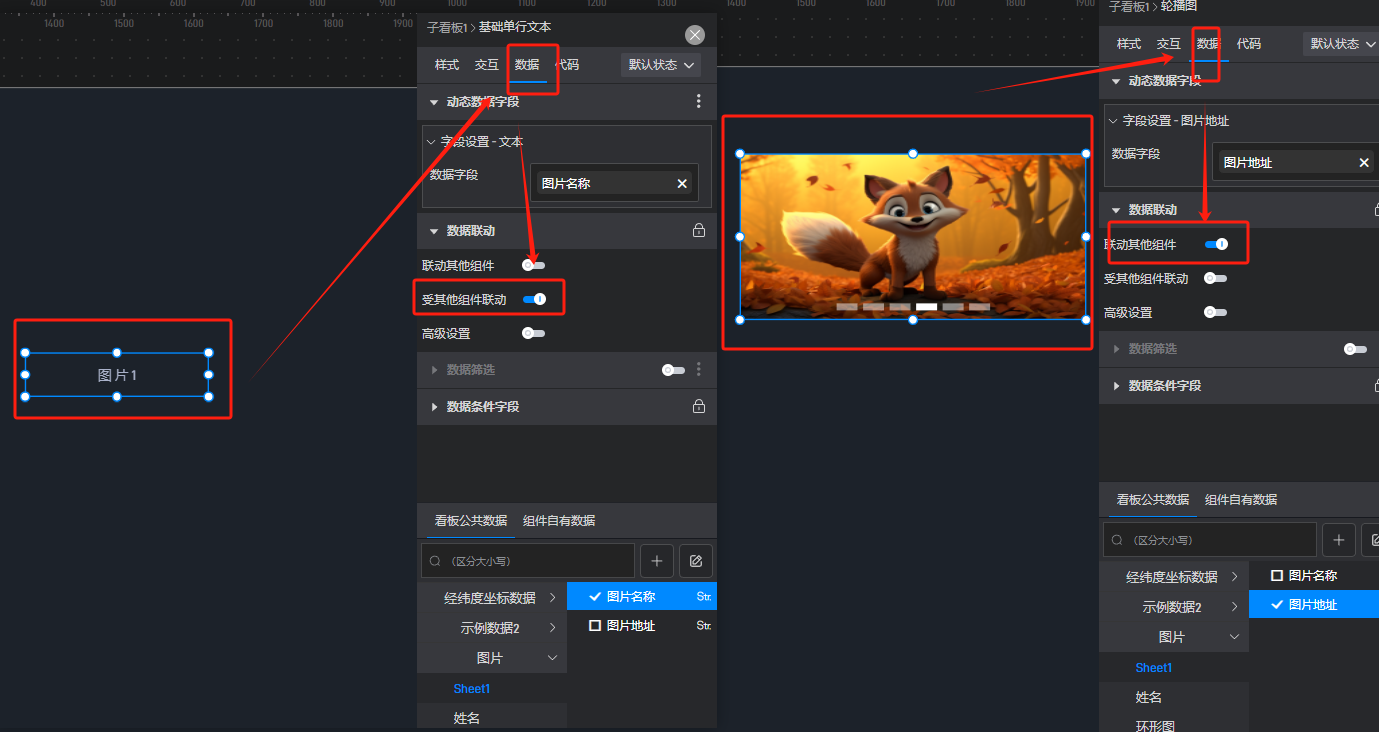This screenshot has width=1379, height=732.
Task: Collapse 字段设置 - 图片地址 group
Action: coord(1113,121)
